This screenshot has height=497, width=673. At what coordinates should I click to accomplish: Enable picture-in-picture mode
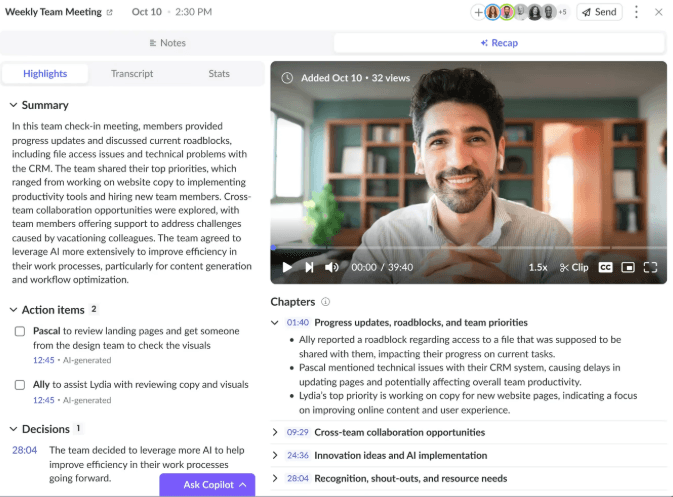[x=628, y=267]
